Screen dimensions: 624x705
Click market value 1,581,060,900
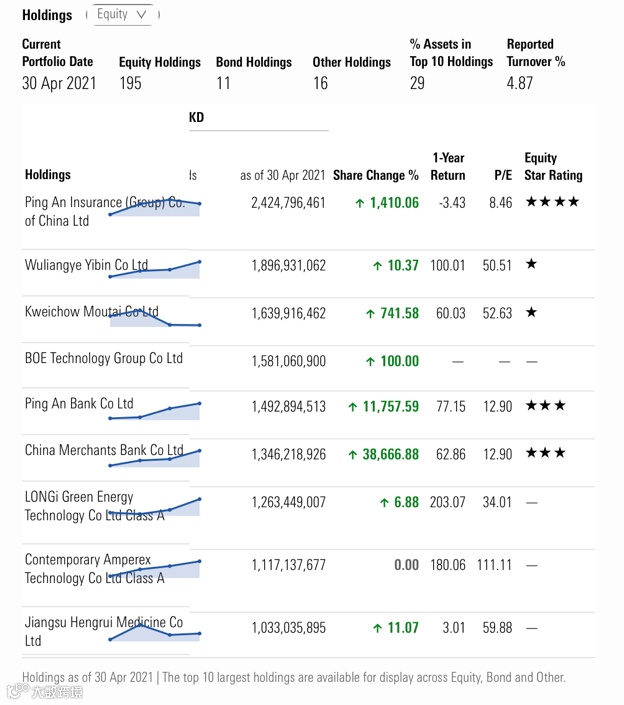point(288,361)
